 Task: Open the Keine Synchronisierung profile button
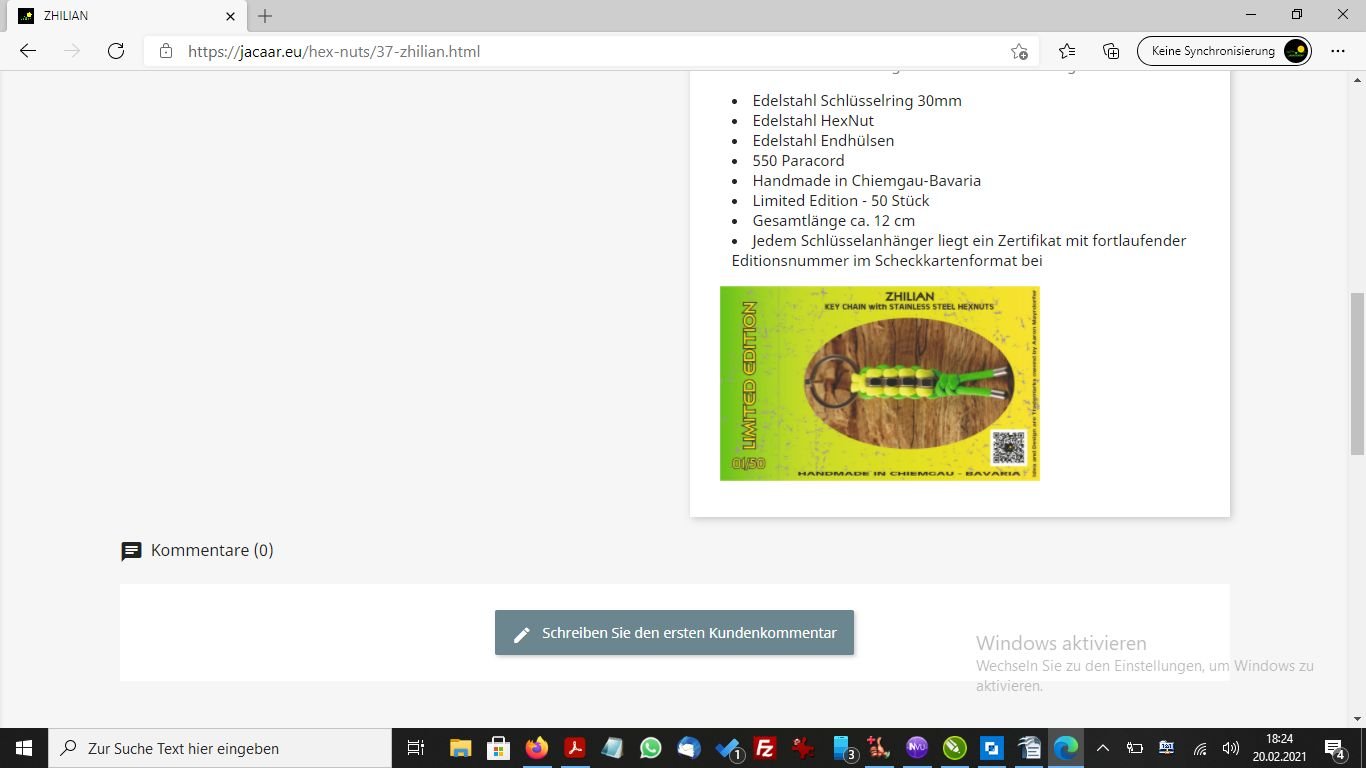click(1224, 51)
